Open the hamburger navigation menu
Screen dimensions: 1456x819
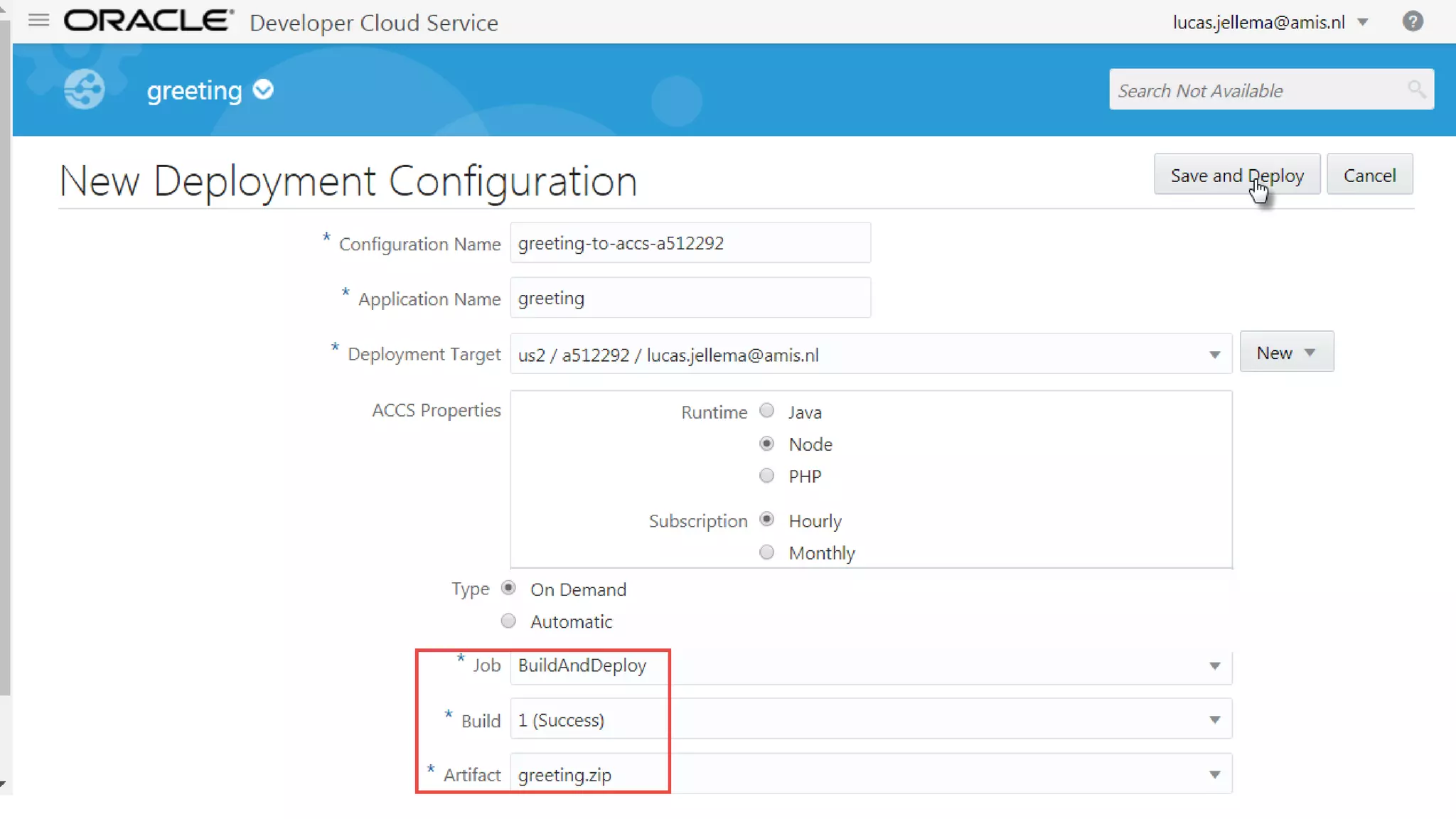(x=38, y=21)
